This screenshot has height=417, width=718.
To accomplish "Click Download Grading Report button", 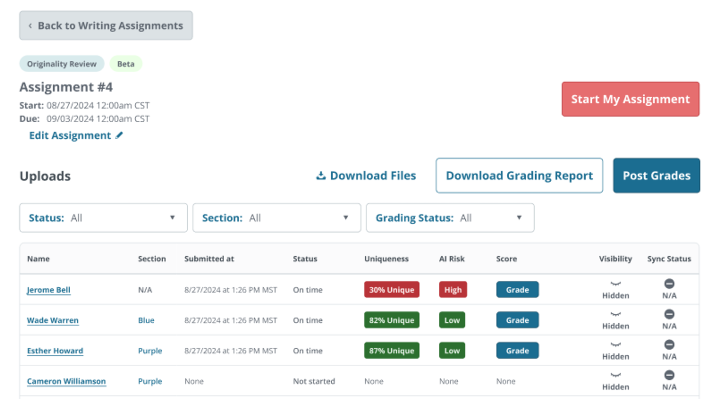I will click(519, 176).
